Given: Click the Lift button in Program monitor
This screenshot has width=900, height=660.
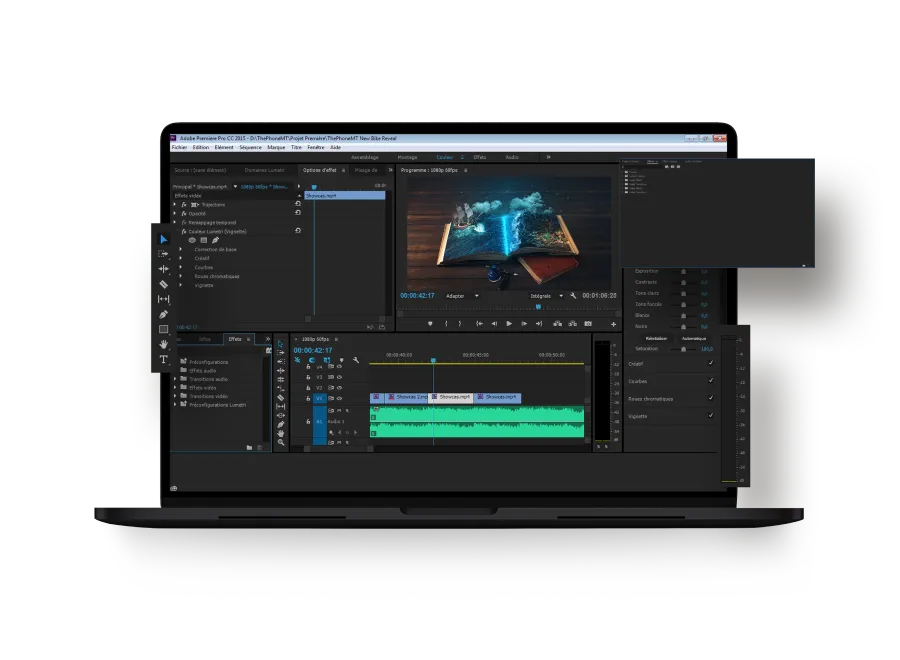Looking at the screenshot, I should [557, 324].
